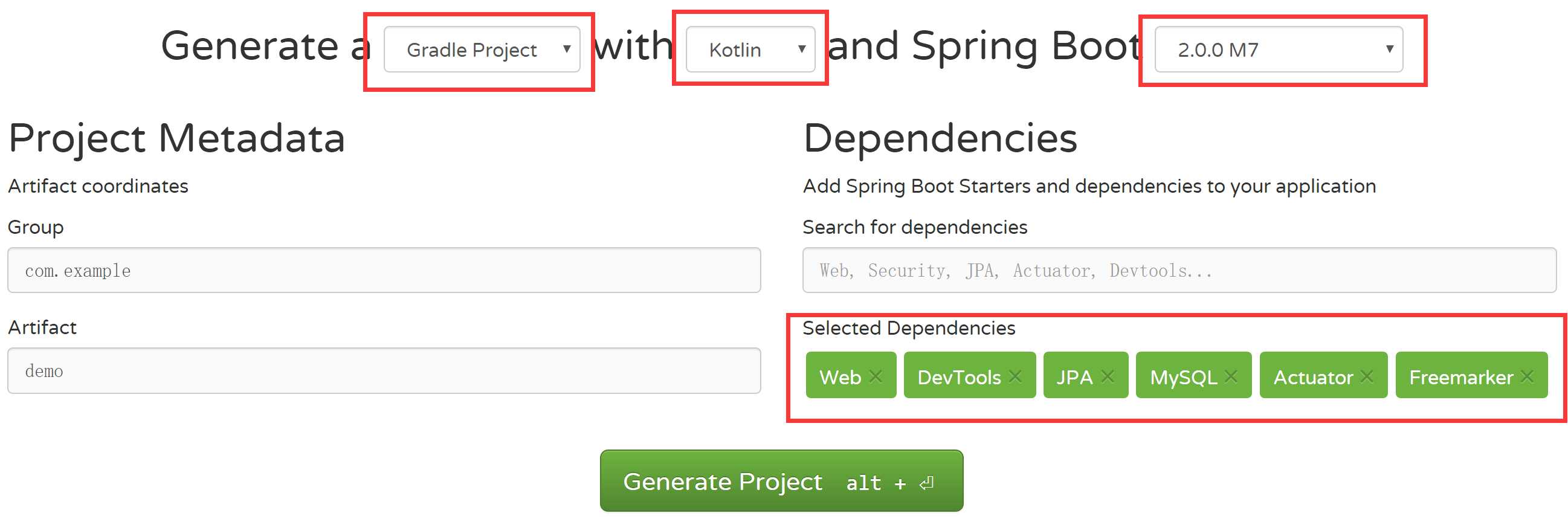Viewport: 1568px width, 519px height.
Task: Click the Selected Dependencies label
Action: tap(909, 328)
